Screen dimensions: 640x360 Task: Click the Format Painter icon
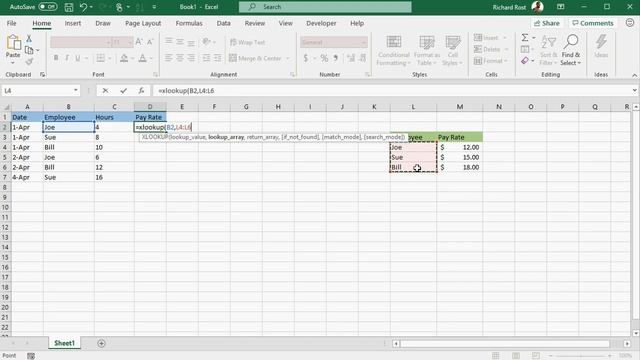(29, 62)
